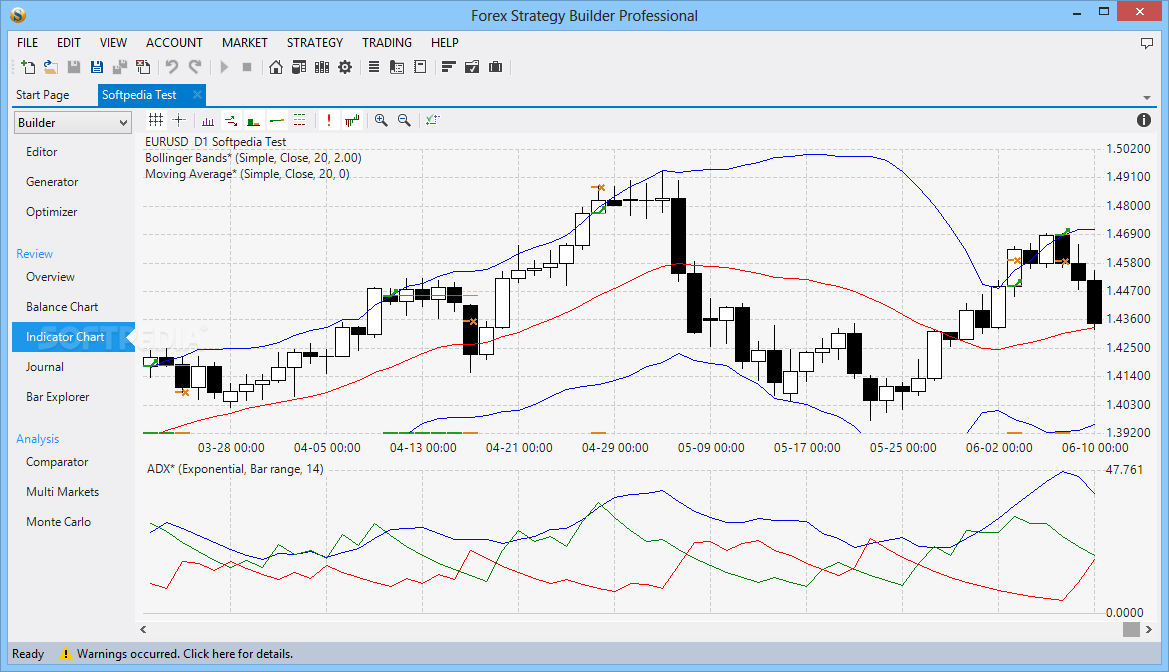The width and height of the screenshot is (1169, 672).
Task: Open the Optimizer section
Action: tap(51, 212)
